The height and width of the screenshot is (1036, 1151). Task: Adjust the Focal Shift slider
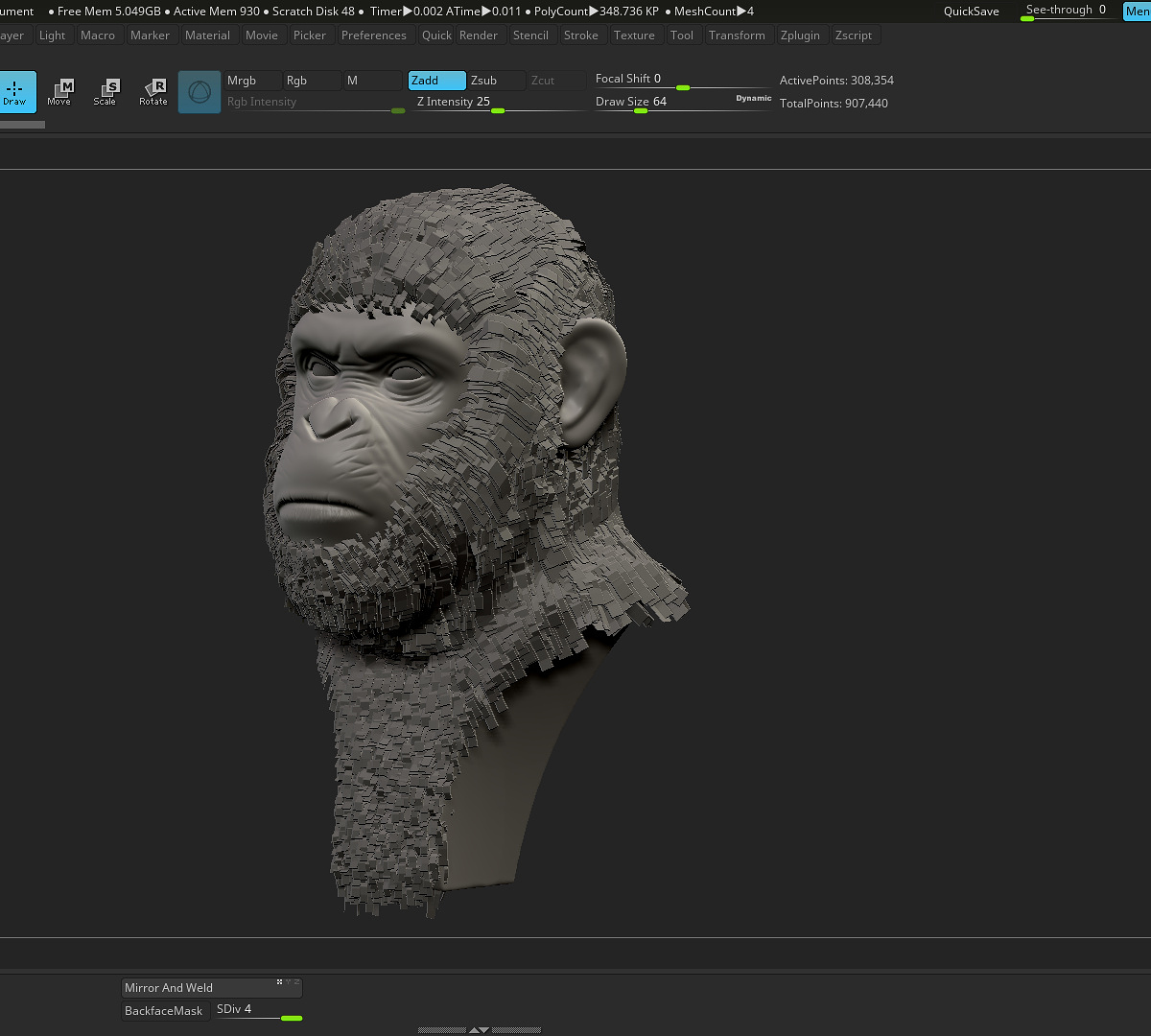pyautogui.click(x=682, y=81)
